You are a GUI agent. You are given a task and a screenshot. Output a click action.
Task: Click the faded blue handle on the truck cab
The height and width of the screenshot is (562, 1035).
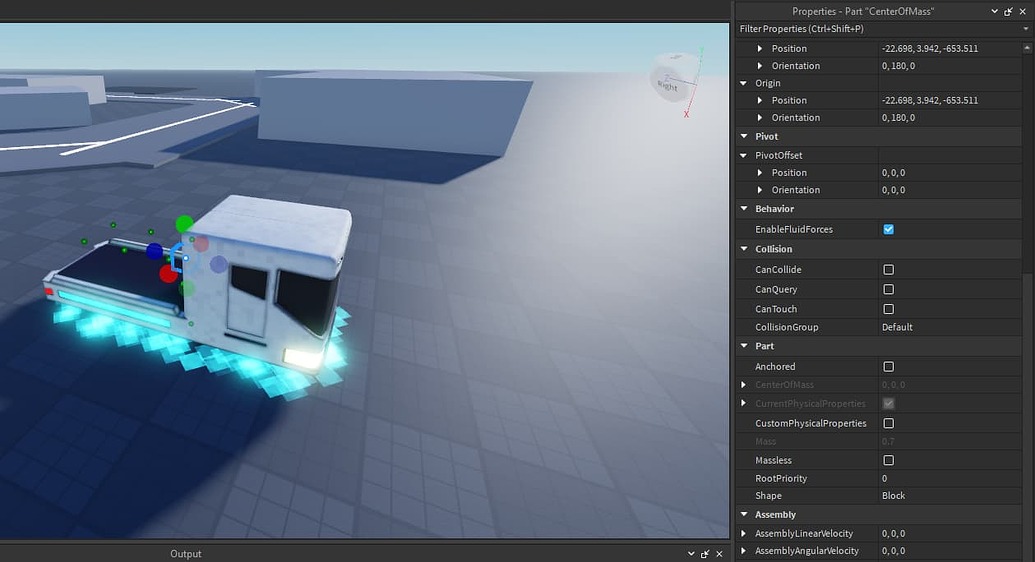pos(218,264)
